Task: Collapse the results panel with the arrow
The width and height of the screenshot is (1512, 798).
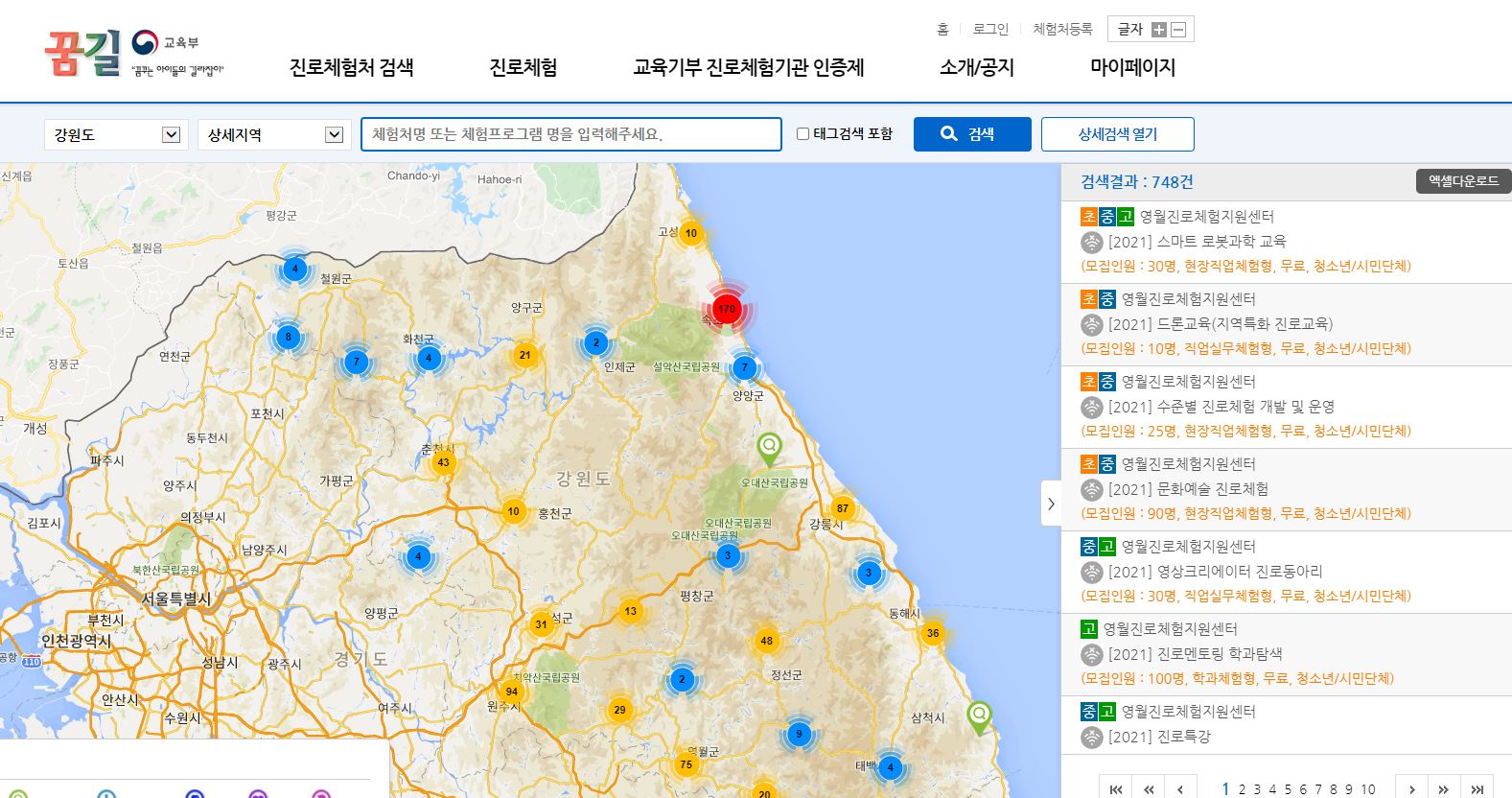Action: pyautogui.click(x=1051, y=504)
